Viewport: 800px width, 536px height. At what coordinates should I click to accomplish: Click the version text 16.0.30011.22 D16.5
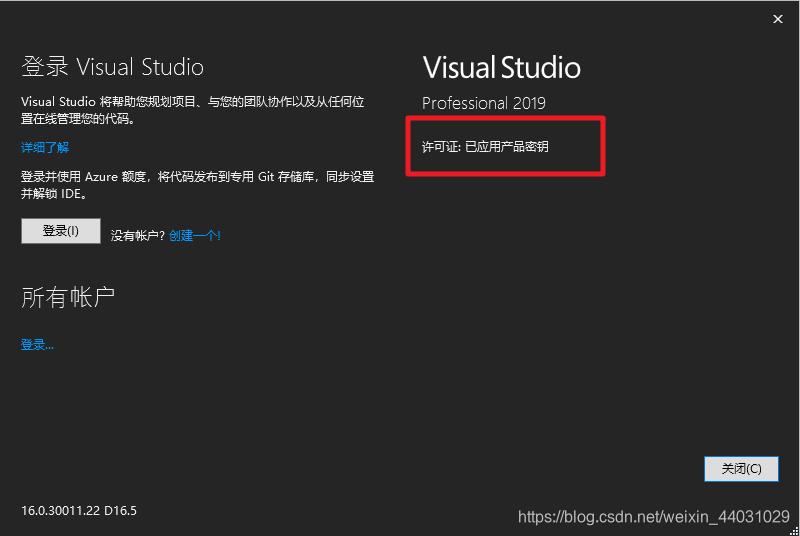pyautogui.click(x=79, y=511)
